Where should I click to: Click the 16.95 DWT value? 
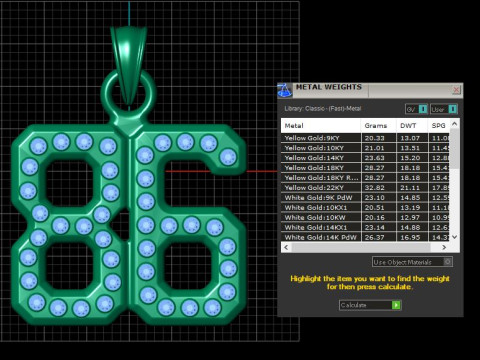click(410, 237)
